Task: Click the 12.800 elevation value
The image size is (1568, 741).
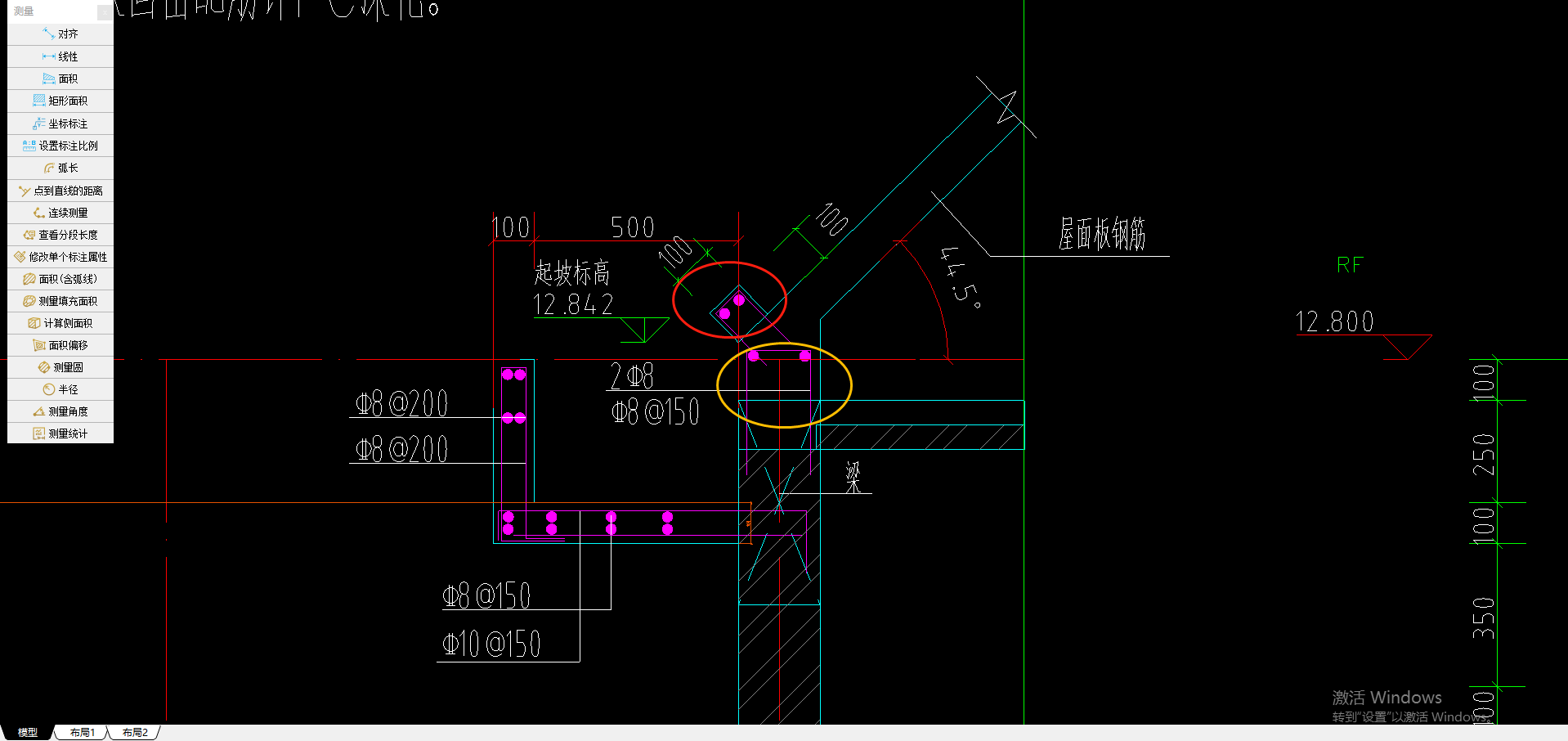Action: (1335, 321)
